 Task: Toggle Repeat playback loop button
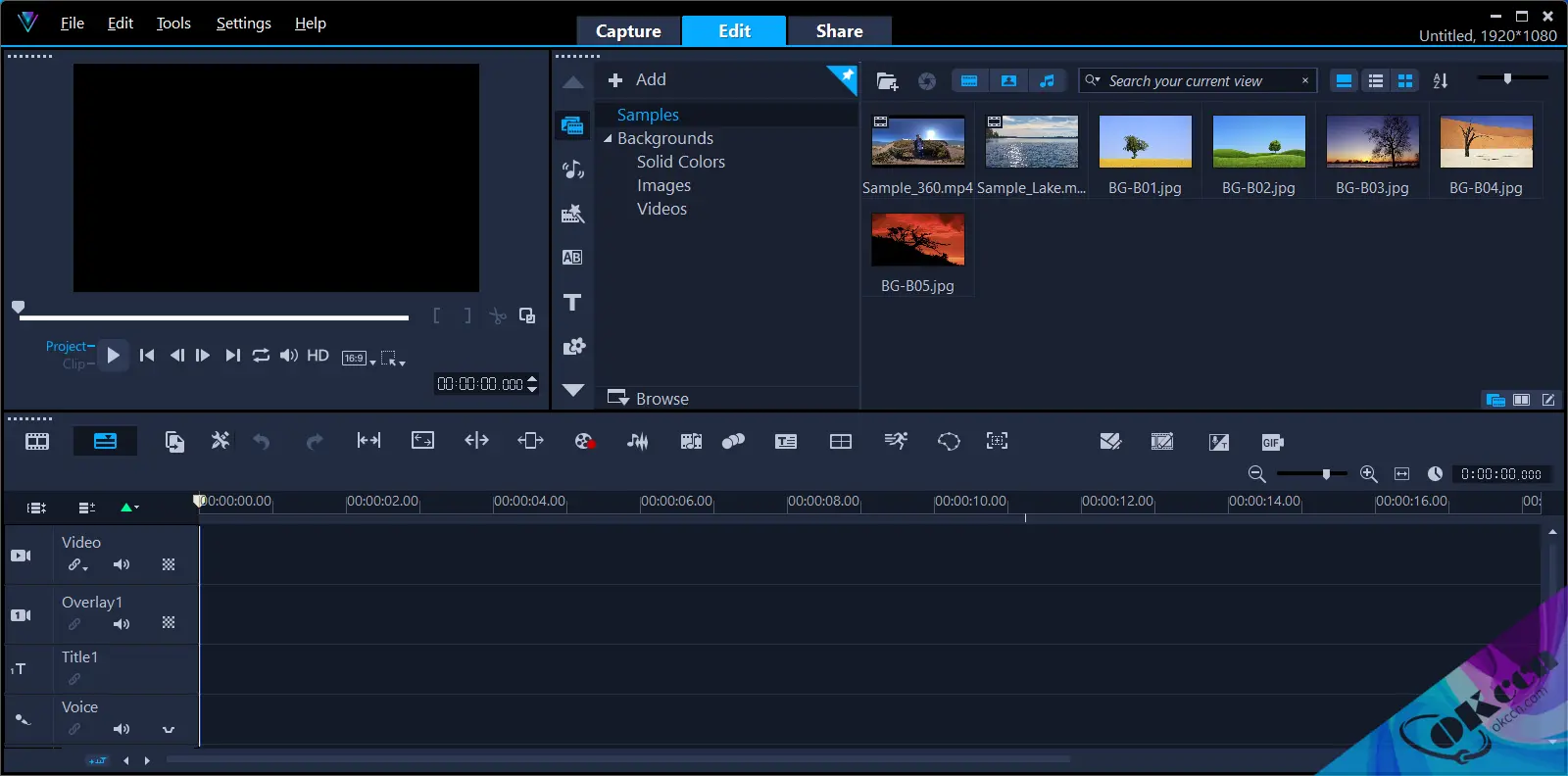coord(261,356)
